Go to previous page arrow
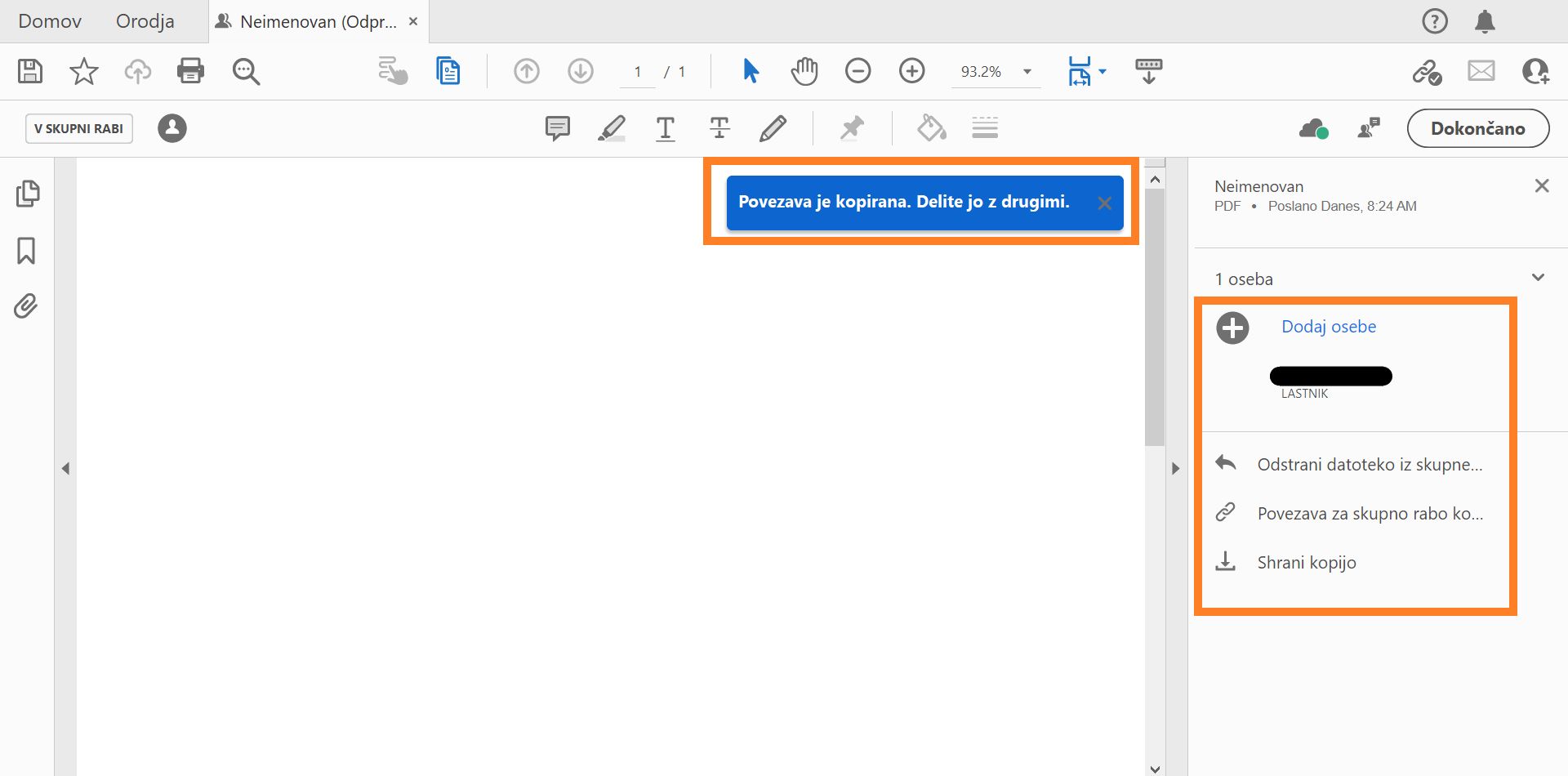The height and width of the screenshot is (776, 1568). pyautogui.click(x=527, y=71)
